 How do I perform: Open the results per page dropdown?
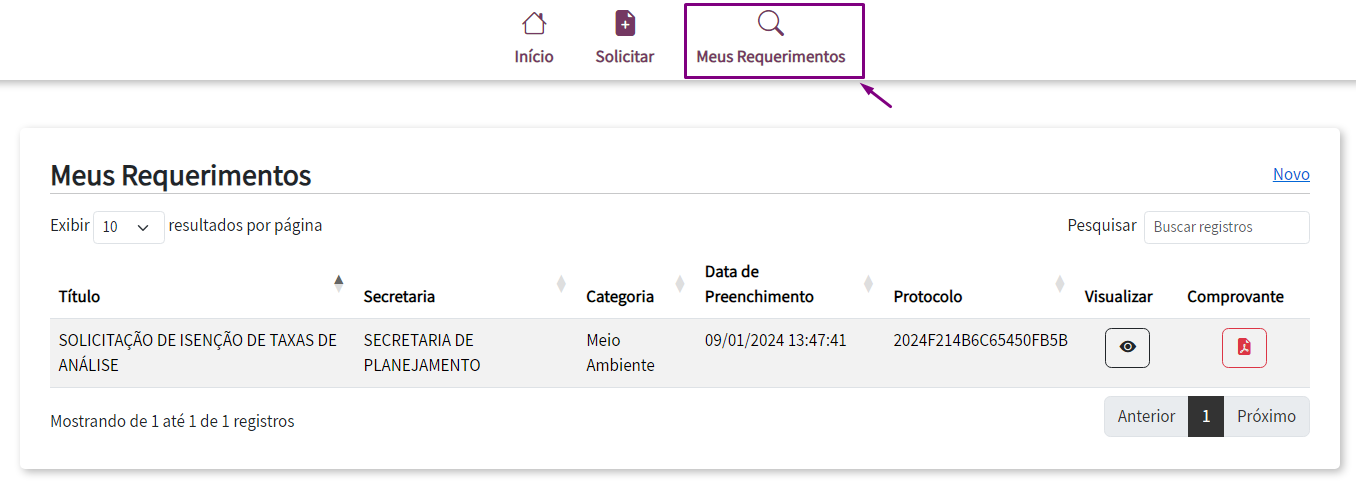[128, 227]
